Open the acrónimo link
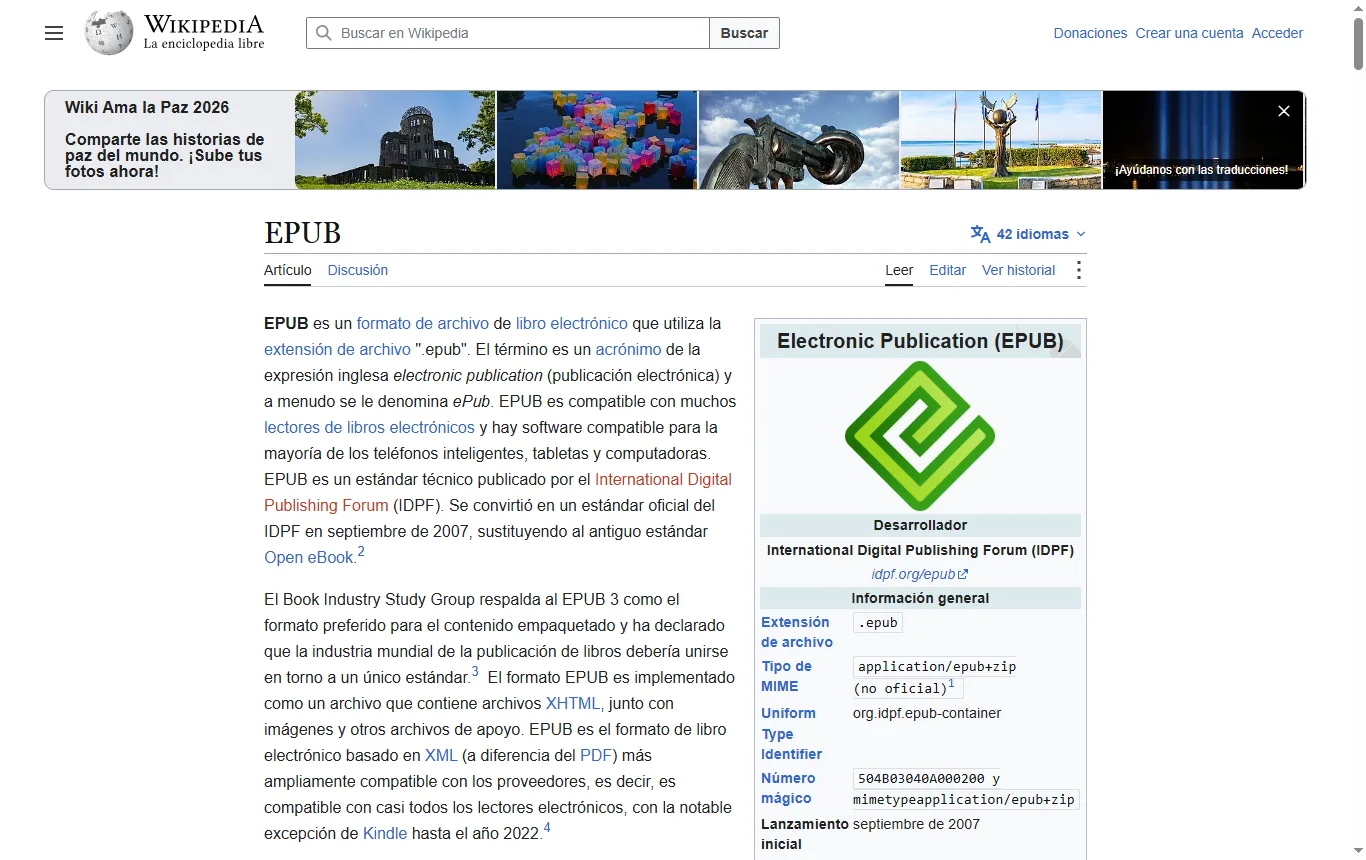 tap(628, 349)
